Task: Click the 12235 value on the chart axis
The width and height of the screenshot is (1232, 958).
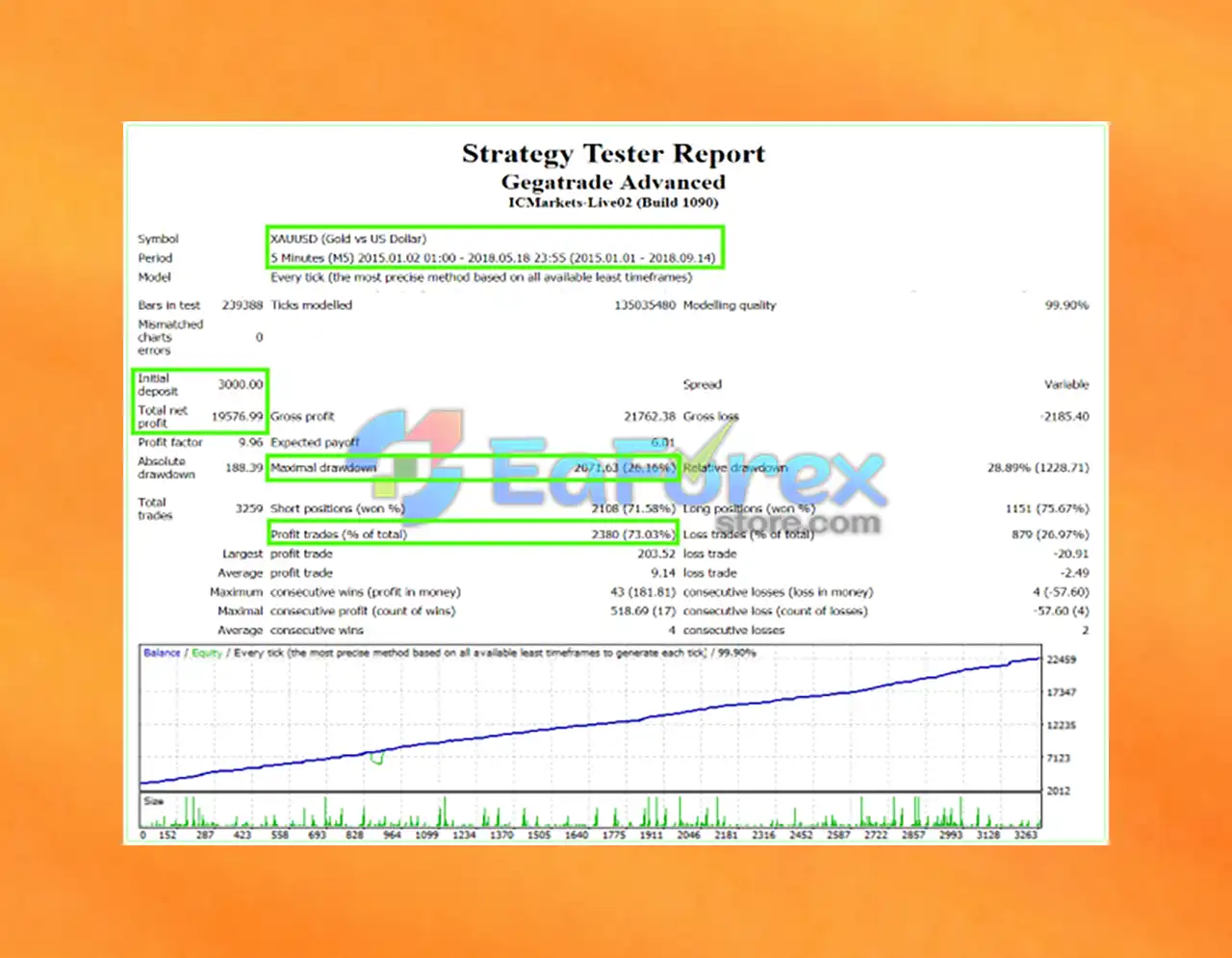Action: click(x=1062, y=725)
